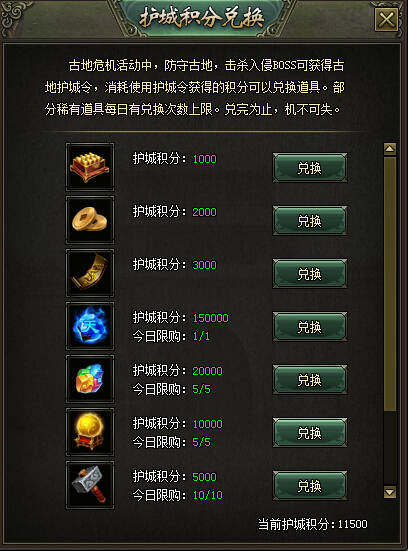
Task: Select the red treasure chest item icon
Action: [90, 167]
